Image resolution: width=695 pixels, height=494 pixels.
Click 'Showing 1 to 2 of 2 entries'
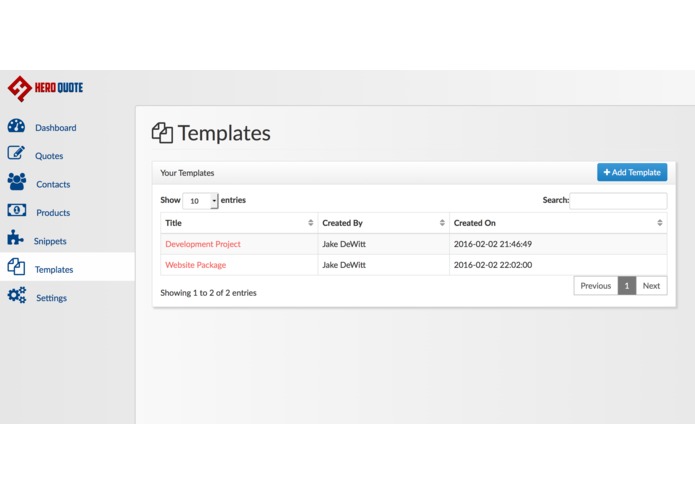(208, 293)
